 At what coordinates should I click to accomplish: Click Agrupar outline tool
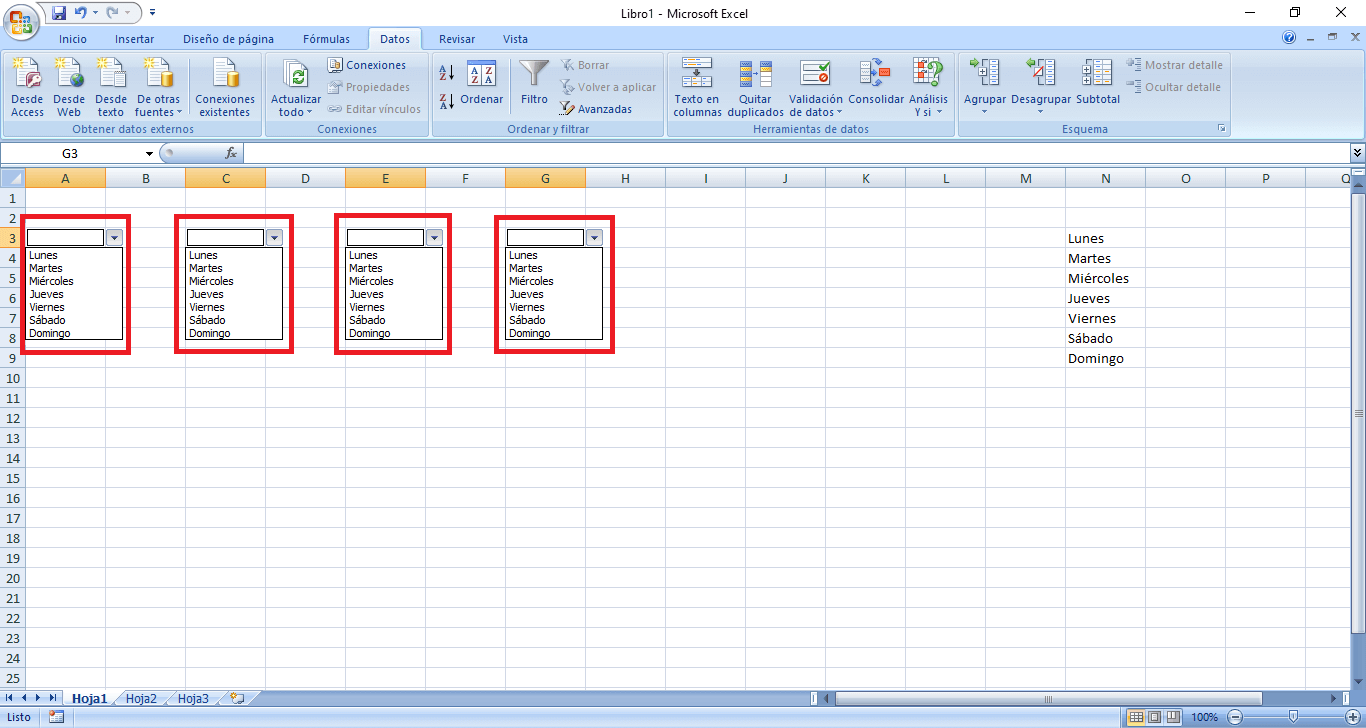[985, 88]
